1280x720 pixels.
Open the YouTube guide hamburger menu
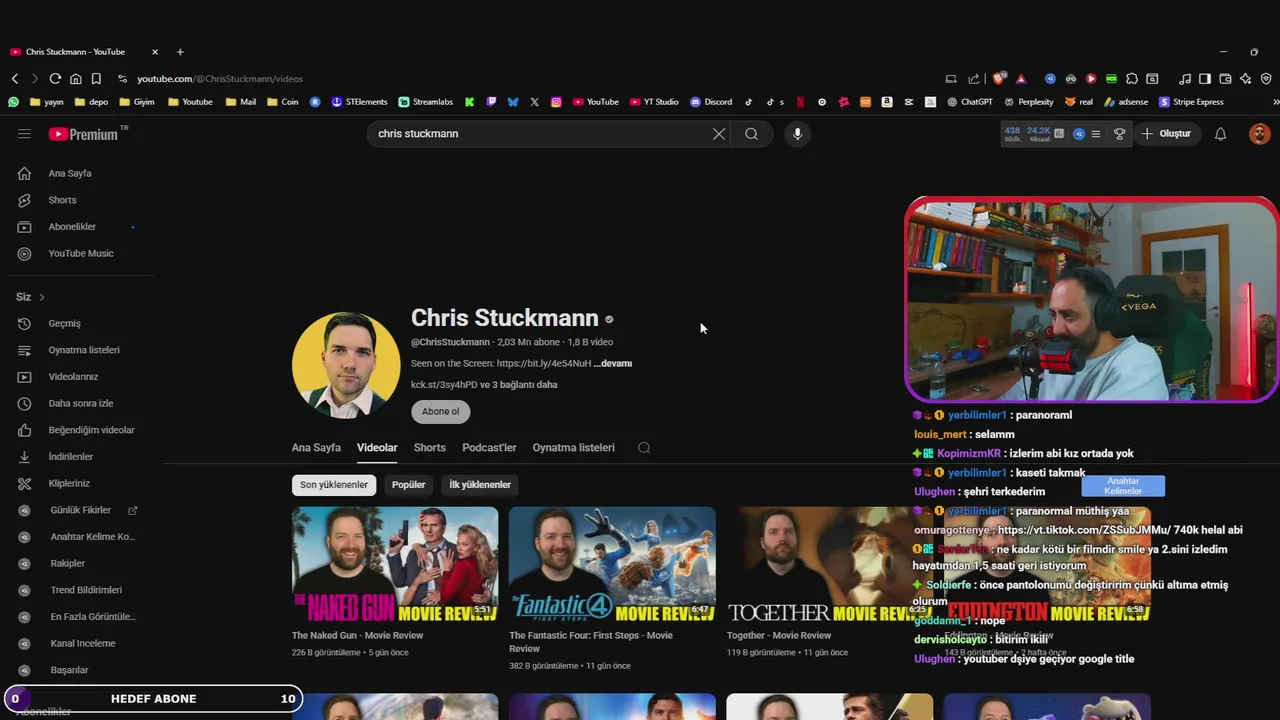tap(24, 133)
